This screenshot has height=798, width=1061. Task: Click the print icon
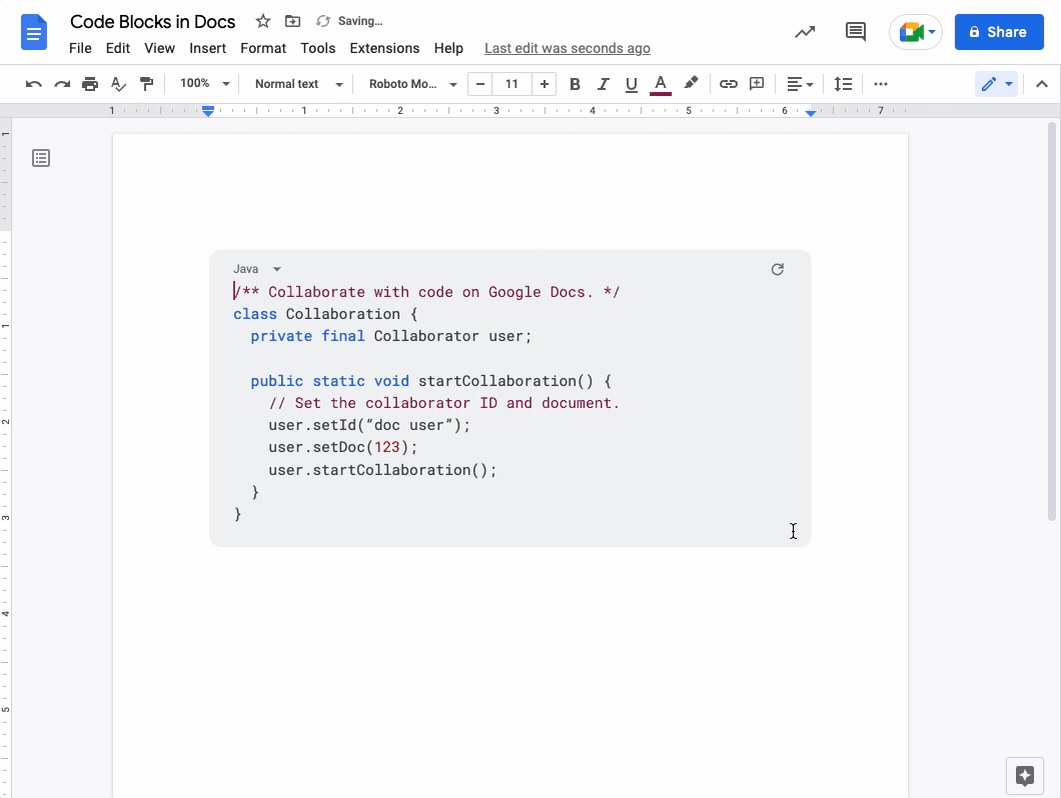click(x=90, y=84)
